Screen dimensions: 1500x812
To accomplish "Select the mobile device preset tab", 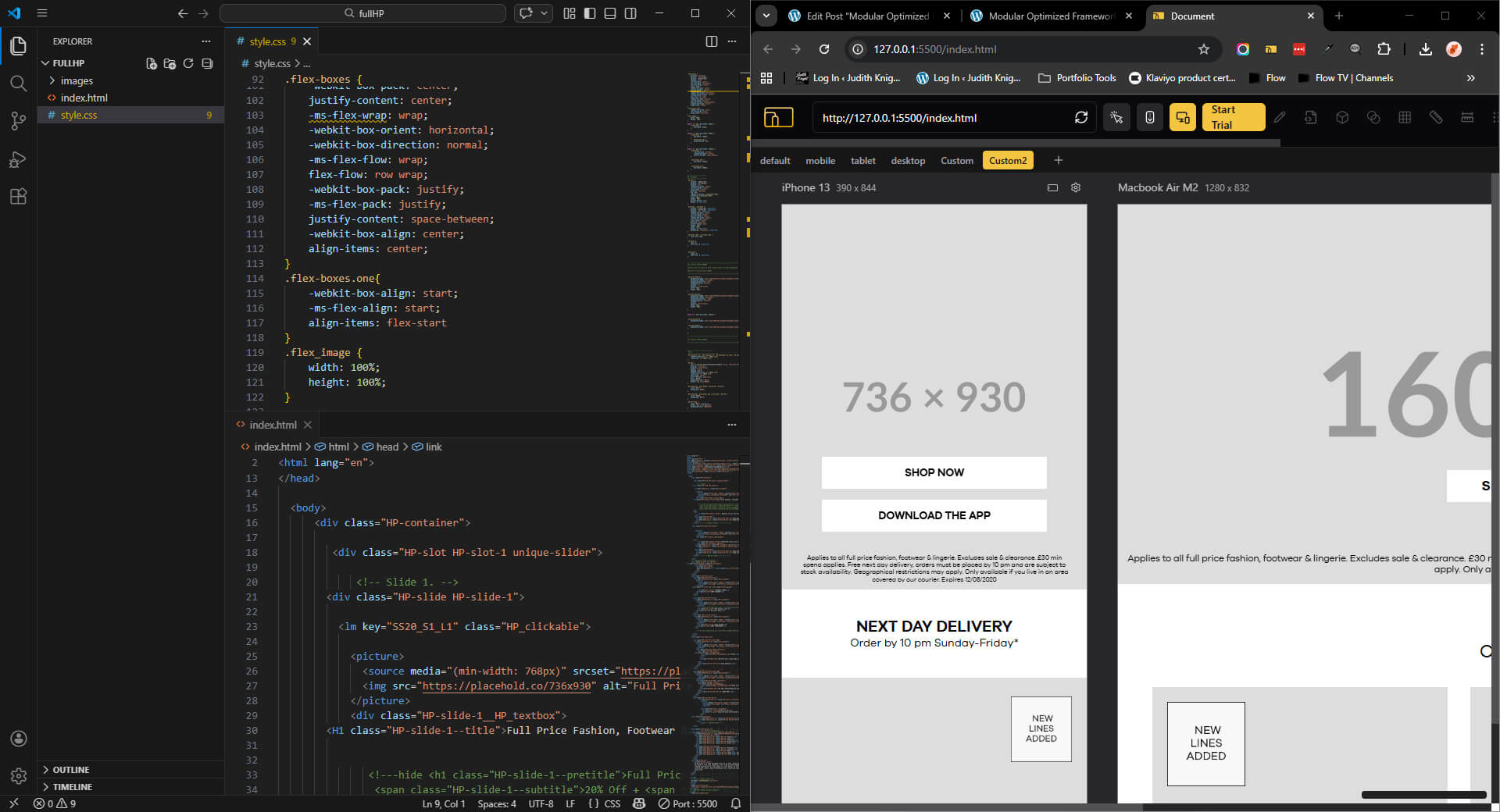I will tap(820, 161).
